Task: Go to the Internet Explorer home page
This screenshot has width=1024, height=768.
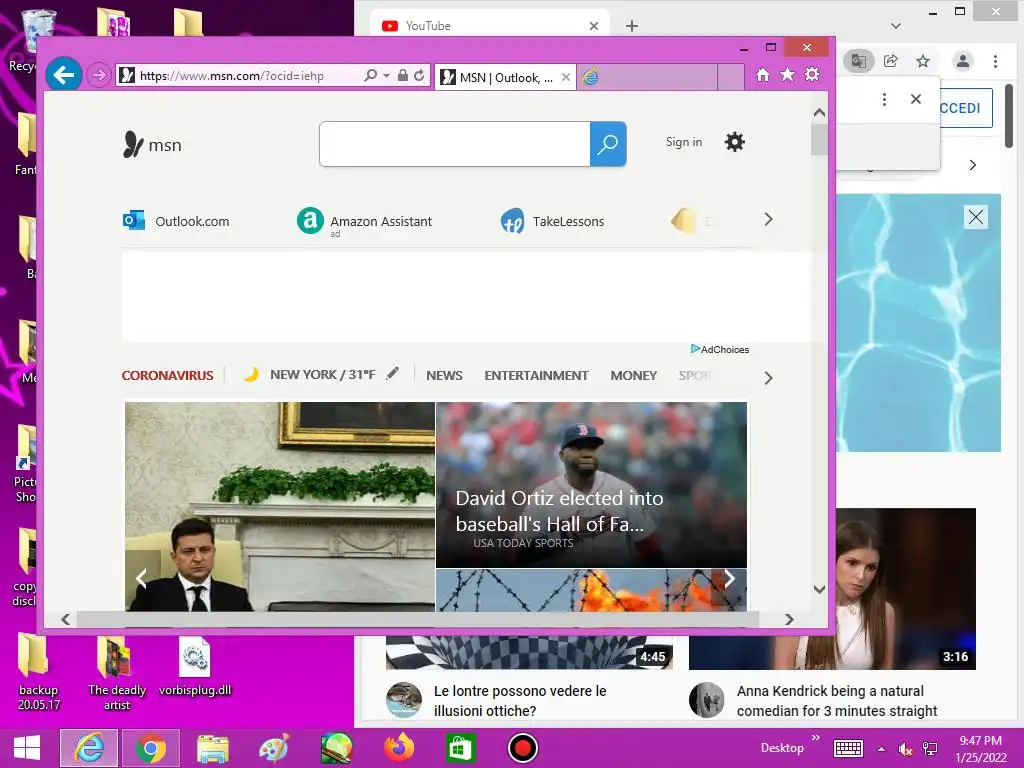Action: point(763,75)
